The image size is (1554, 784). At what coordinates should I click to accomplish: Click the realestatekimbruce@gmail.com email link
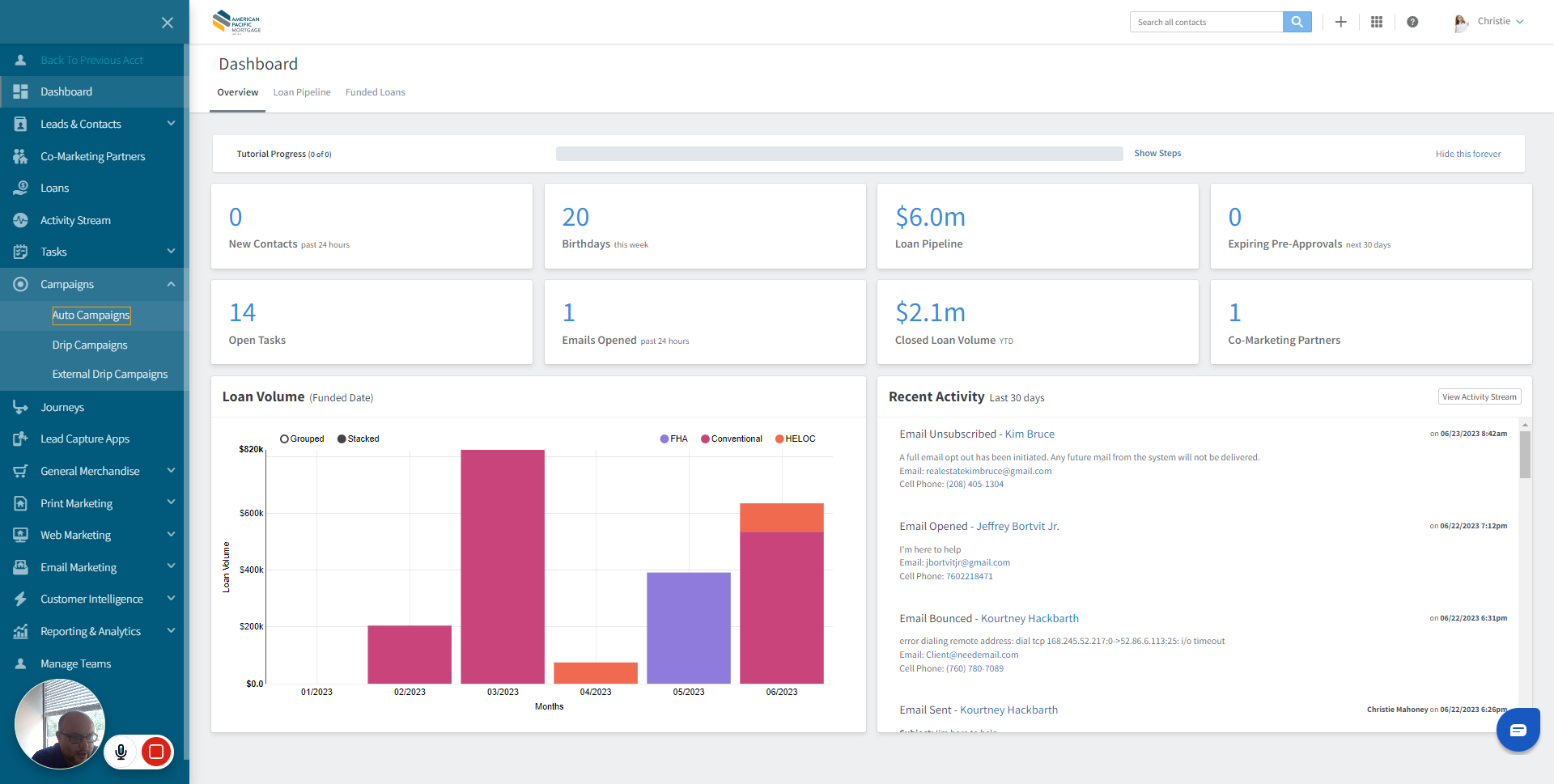click(x=989, y=471)
